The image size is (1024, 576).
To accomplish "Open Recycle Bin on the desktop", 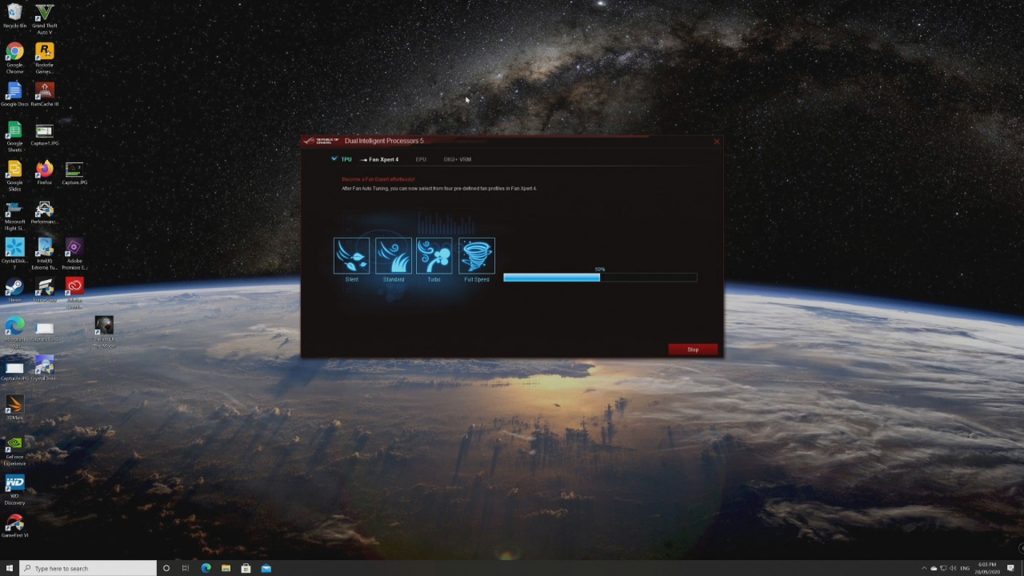I will click(x=14, y=16).
